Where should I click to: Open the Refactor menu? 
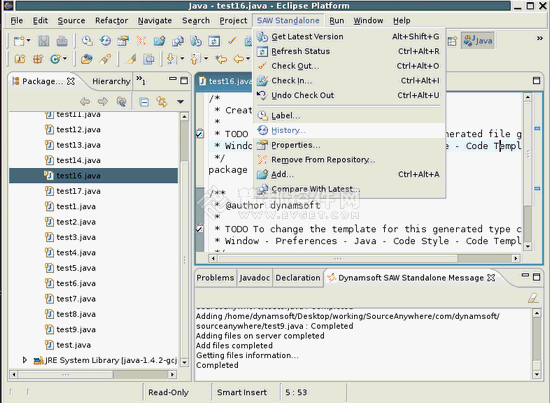[x=112, y=21]
